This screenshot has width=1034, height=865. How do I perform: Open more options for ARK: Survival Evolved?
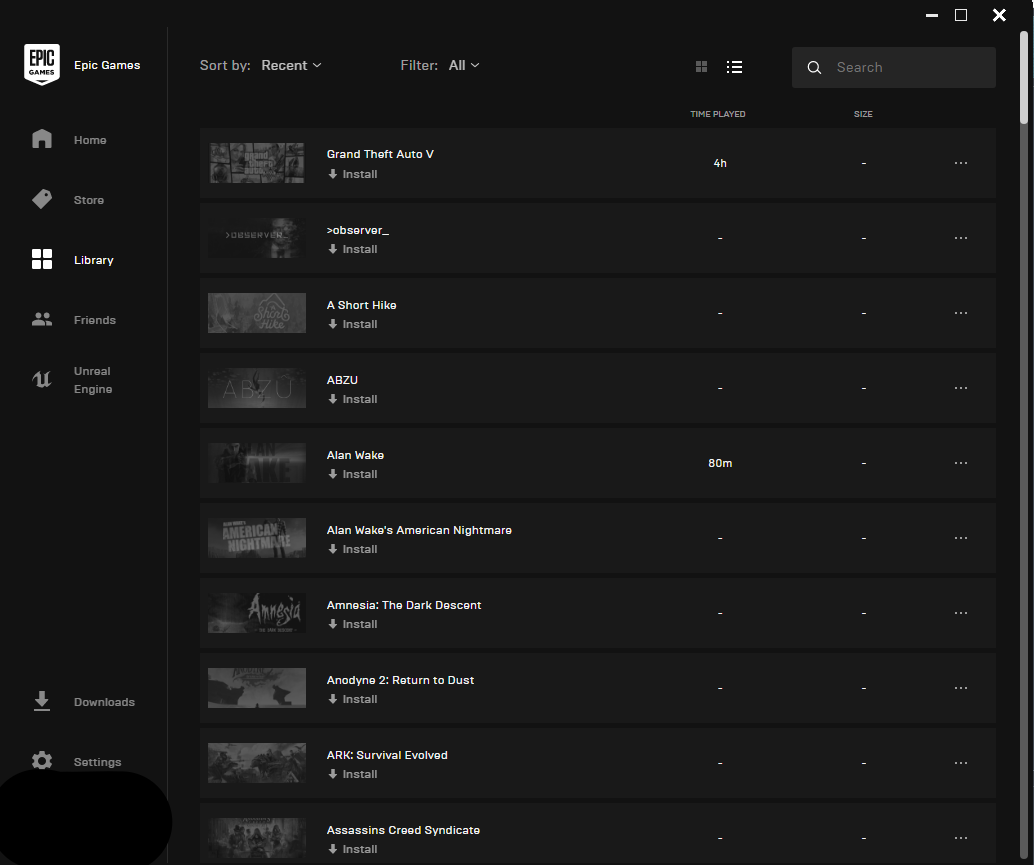(x=961, y=763)
